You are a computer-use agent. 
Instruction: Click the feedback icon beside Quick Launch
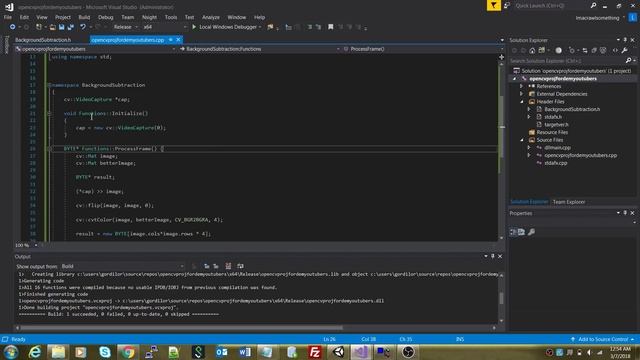(x=507, y=5)
